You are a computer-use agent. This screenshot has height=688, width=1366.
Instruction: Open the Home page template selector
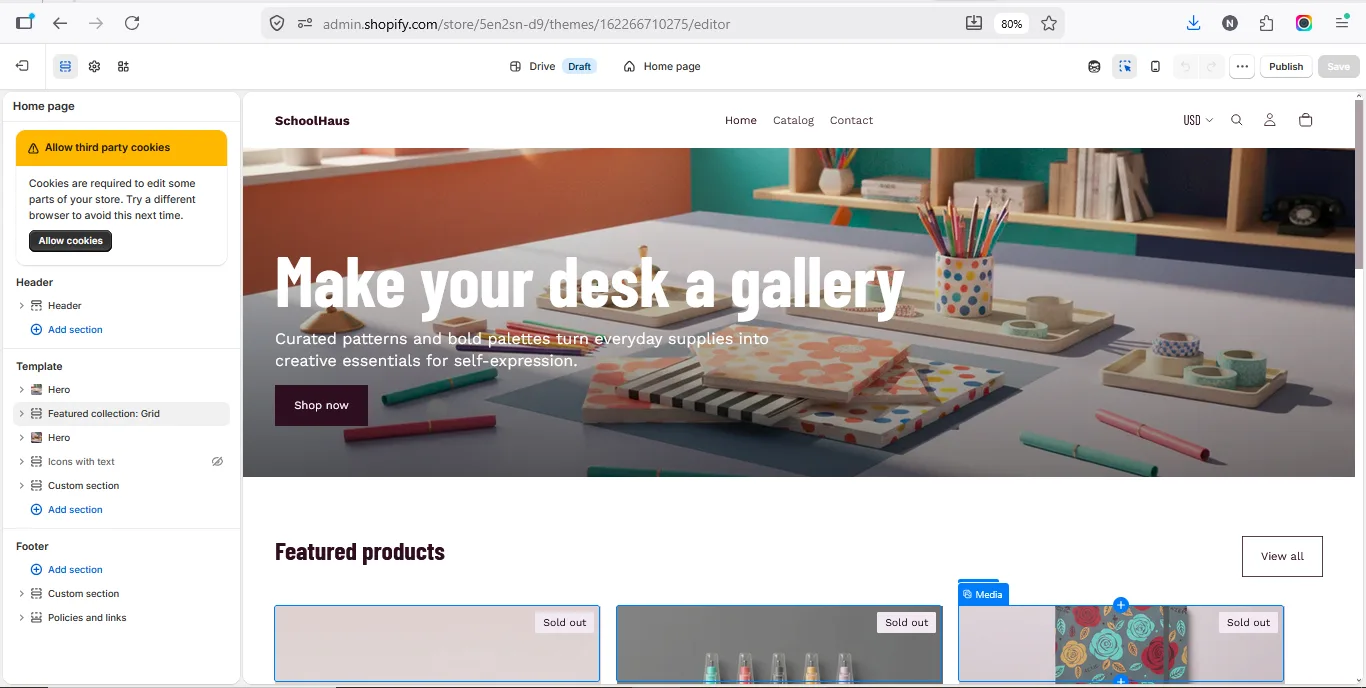click(662, 66)
